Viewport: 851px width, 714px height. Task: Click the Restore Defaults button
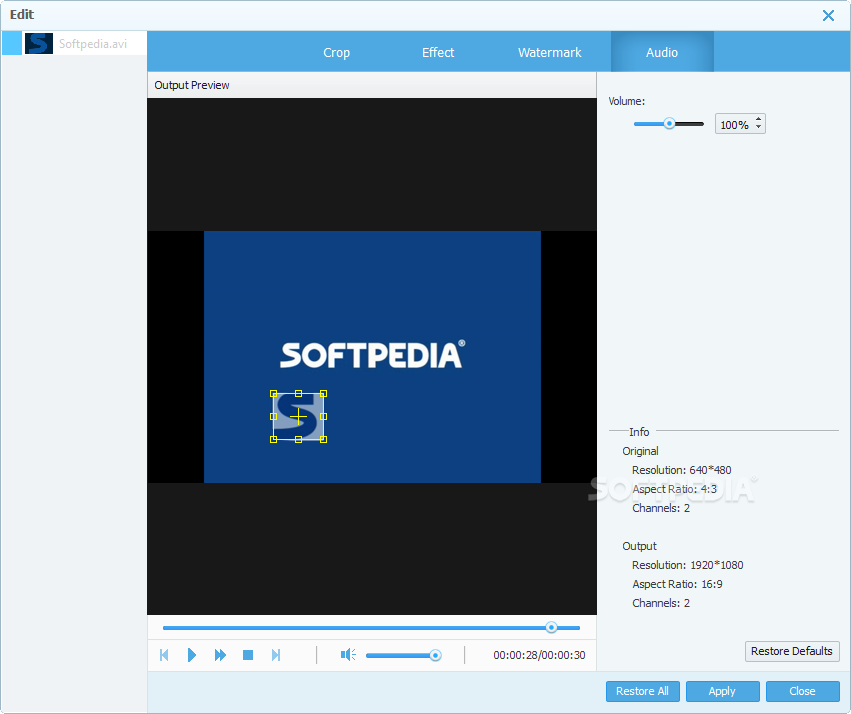coord(792,651)
